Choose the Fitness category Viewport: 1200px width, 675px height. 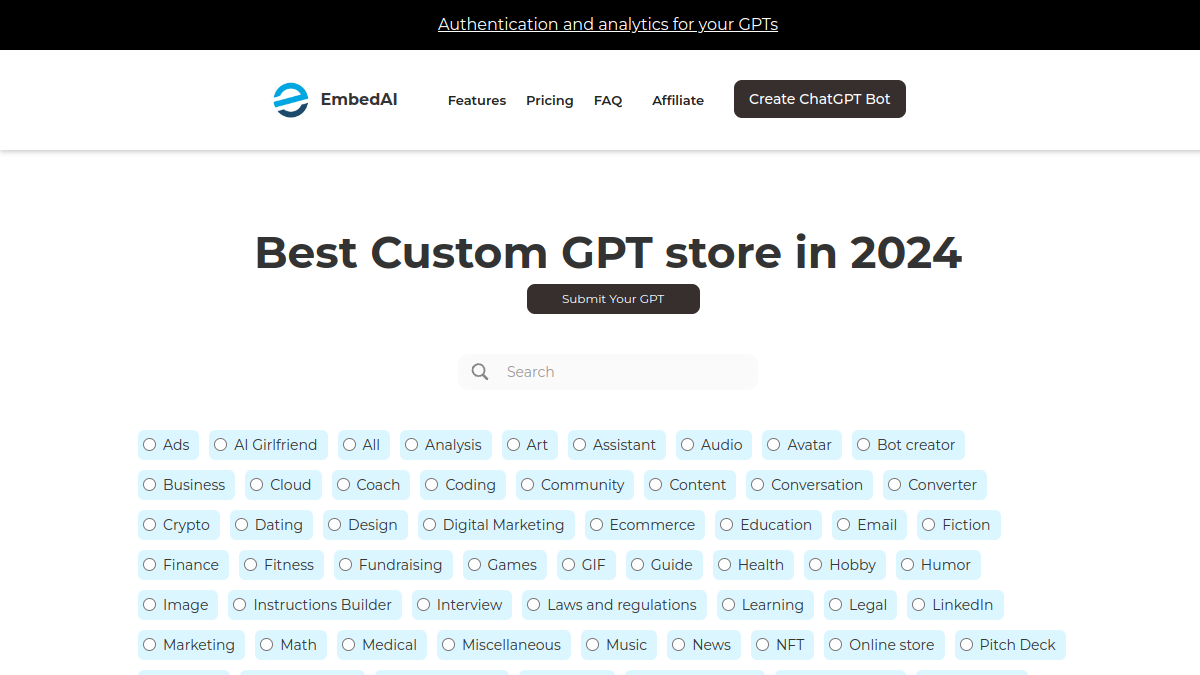tap(282, 565)
